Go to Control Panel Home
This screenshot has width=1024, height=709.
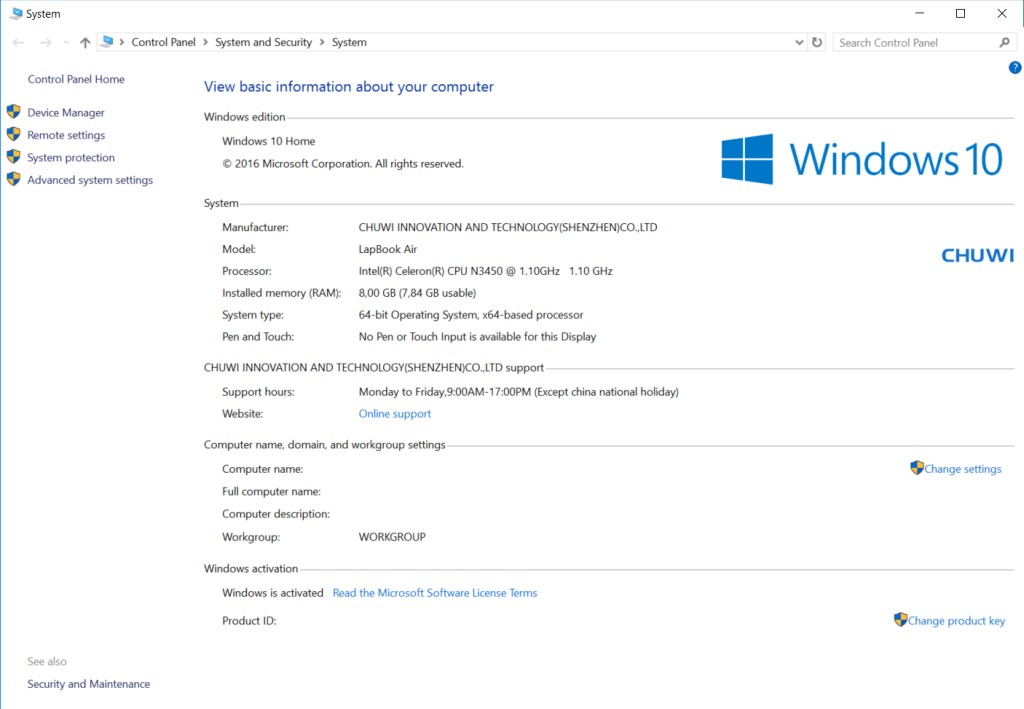click(x=76, y=79)
